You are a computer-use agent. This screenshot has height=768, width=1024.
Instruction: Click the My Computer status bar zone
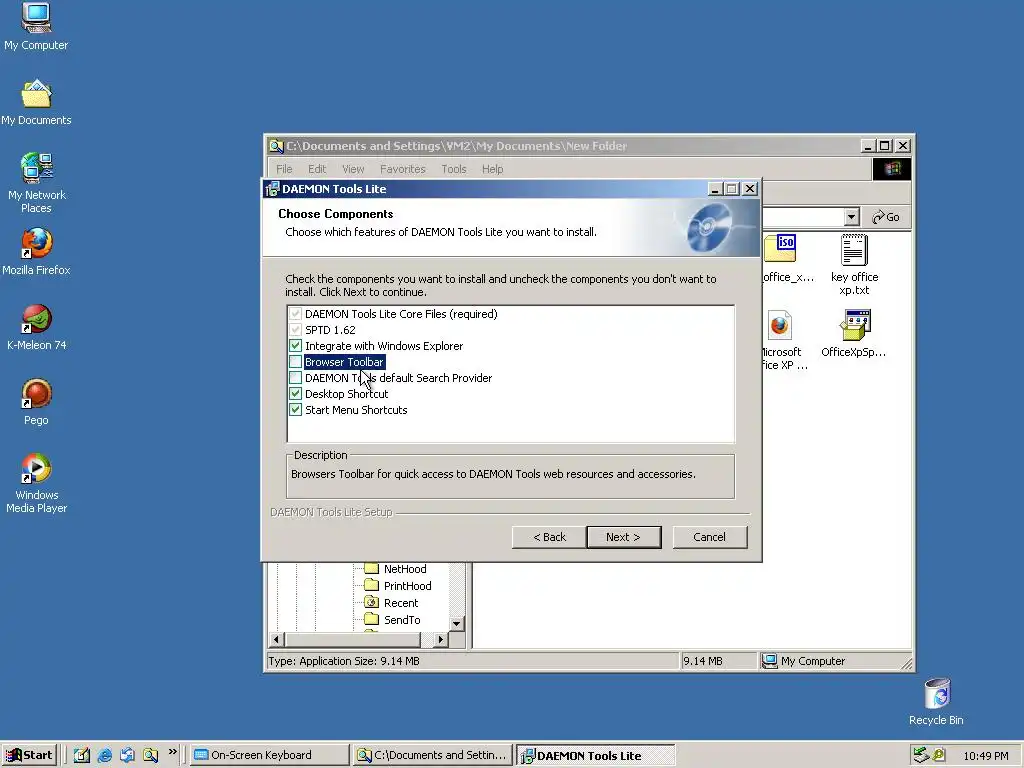pyautogui.click(x=833, y=661)
